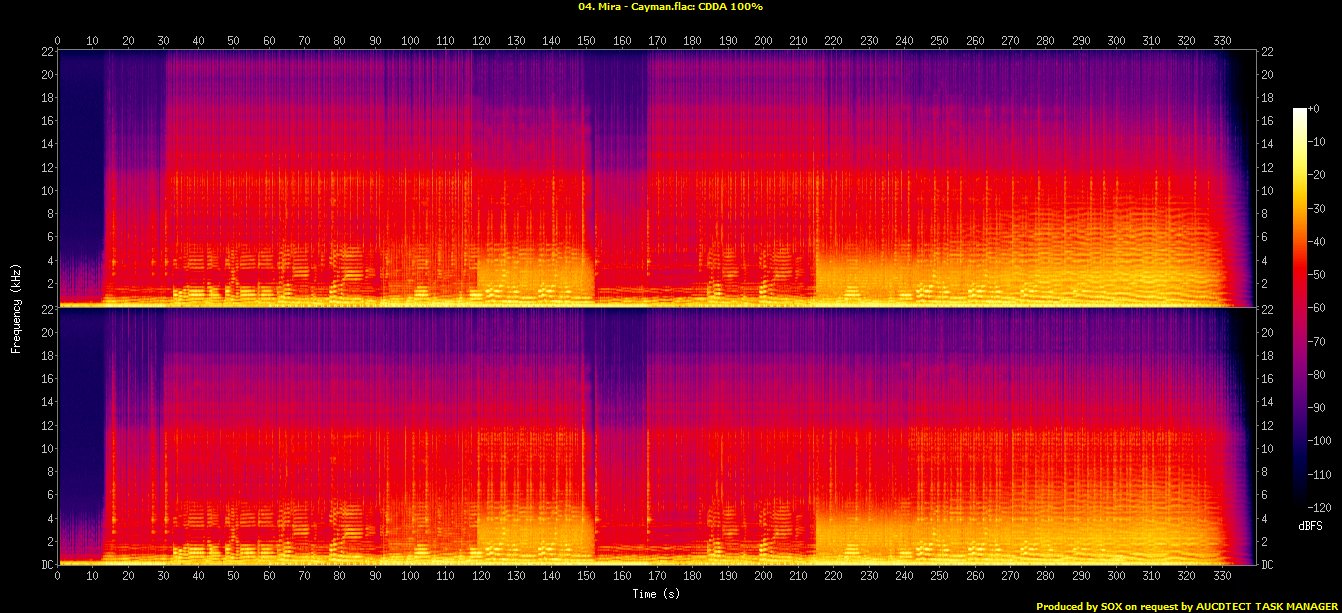The height and width of the screenshot is (613, 1342).
Task: Click "150" on the bottom time axis
Action: coord(587,577)
